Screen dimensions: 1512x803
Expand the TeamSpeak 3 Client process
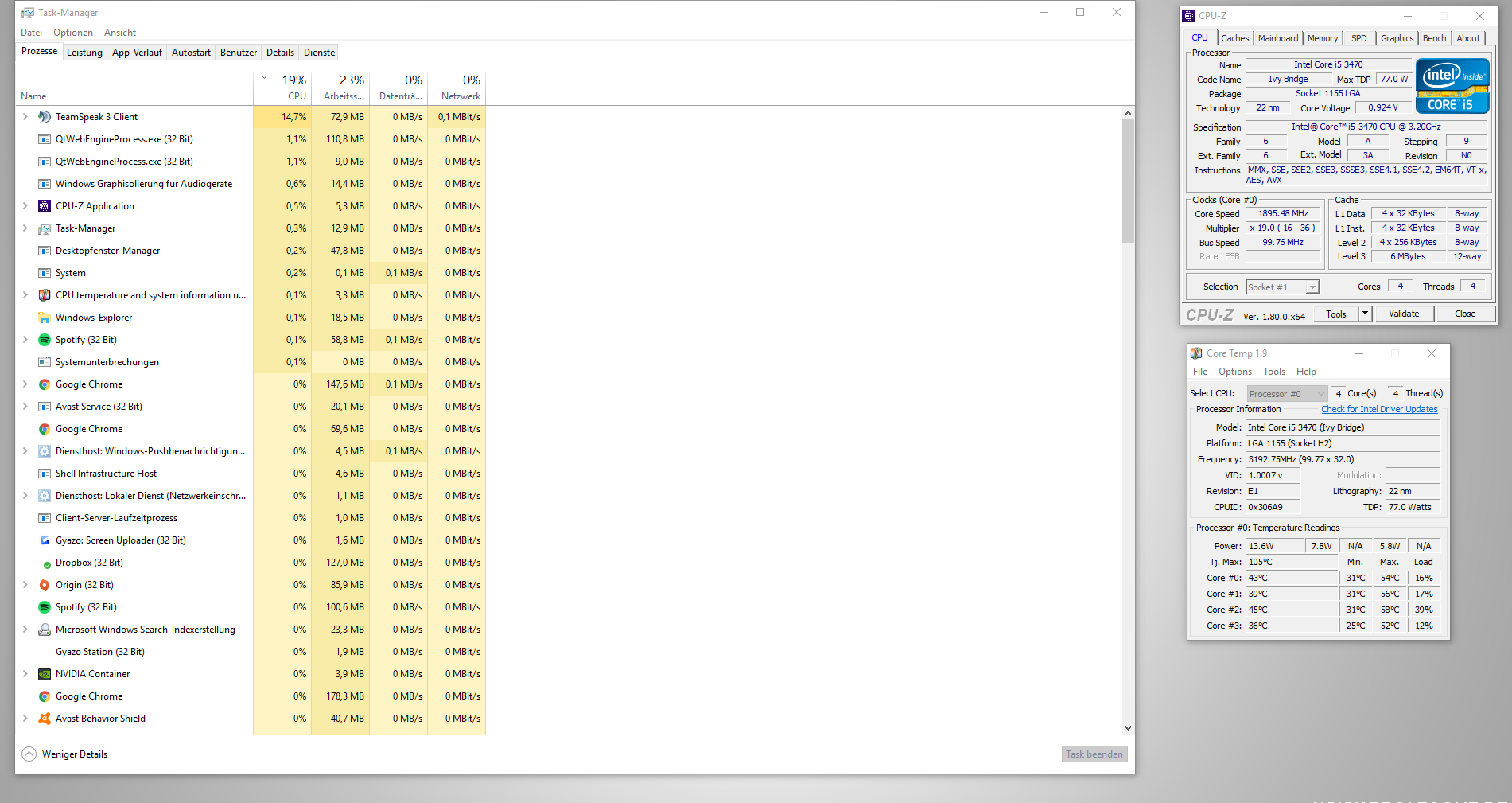(x=25, y=117)
